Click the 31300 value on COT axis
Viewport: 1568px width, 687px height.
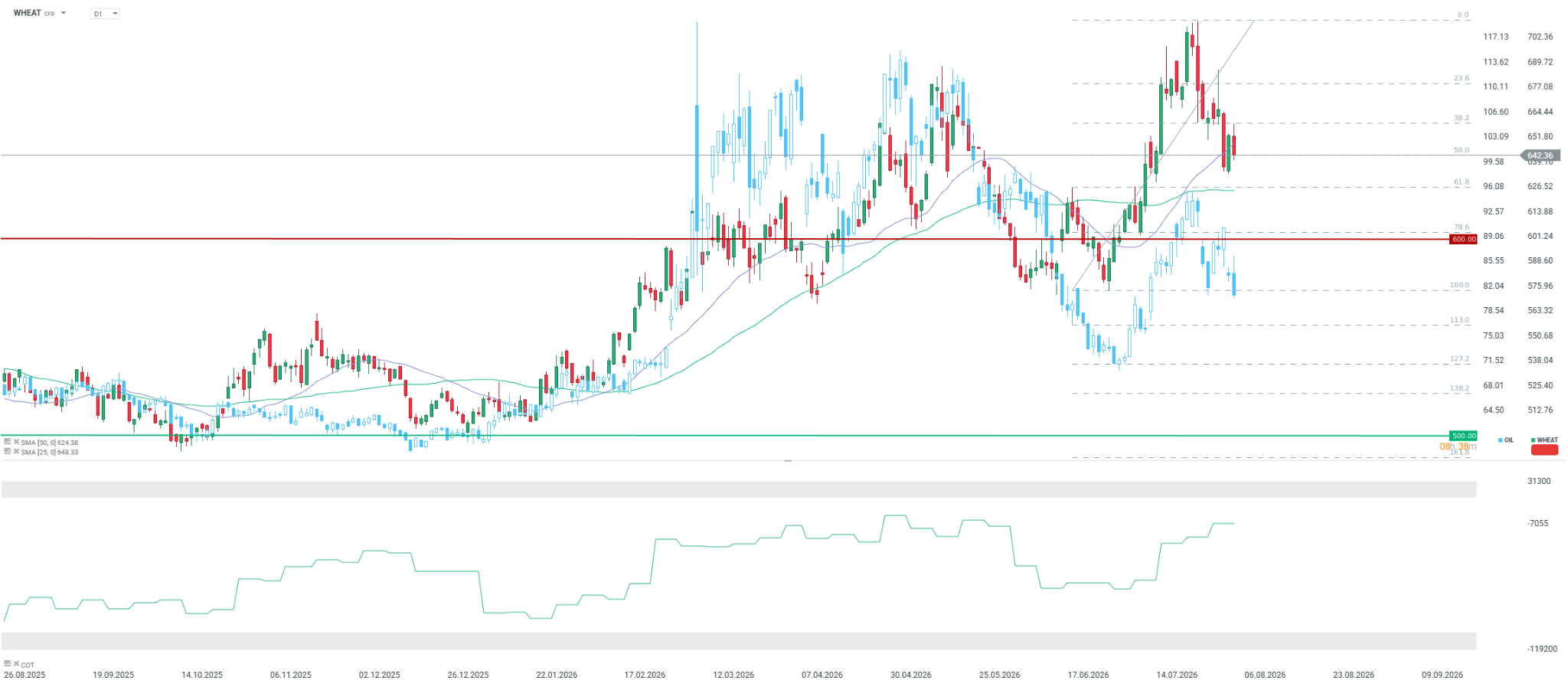pyautogui.click(x=1539, y=481)
